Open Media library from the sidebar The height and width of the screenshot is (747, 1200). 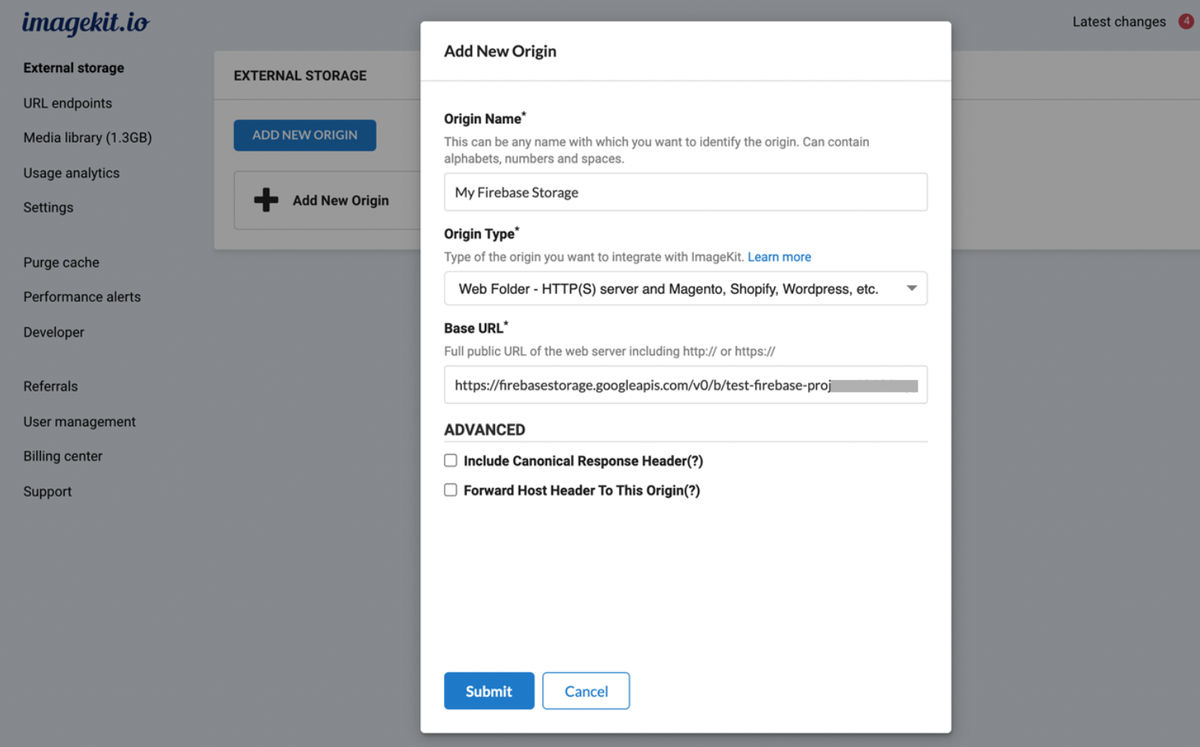[x=88, y=137]
